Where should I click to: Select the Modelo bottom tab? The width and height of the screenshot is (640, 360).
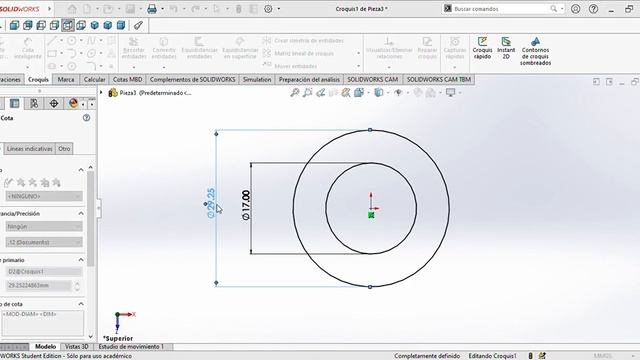coord(45,347)
